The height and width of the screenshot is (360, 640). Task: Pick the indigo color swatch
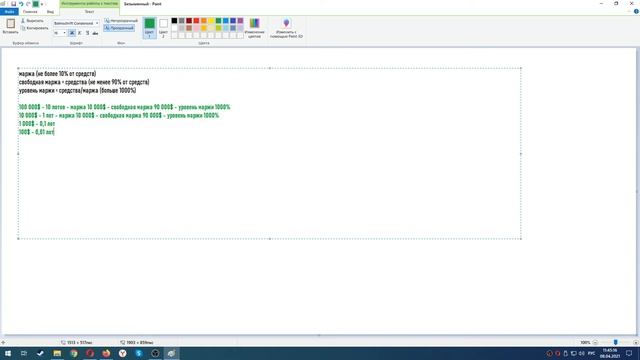[233, 20]
